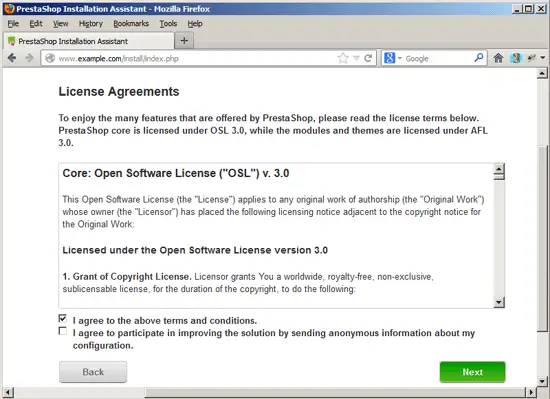The image size is (550, 399).
Task: Click the Back button
Action: coord(93,372)
